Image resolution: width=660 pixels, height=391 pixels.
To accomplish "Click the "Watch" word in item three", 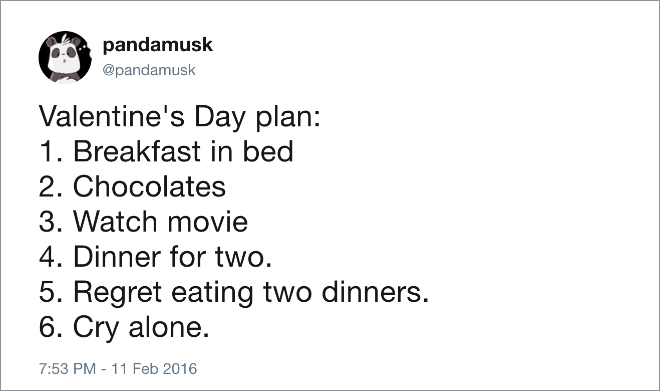I will click(x=115, y=221).
